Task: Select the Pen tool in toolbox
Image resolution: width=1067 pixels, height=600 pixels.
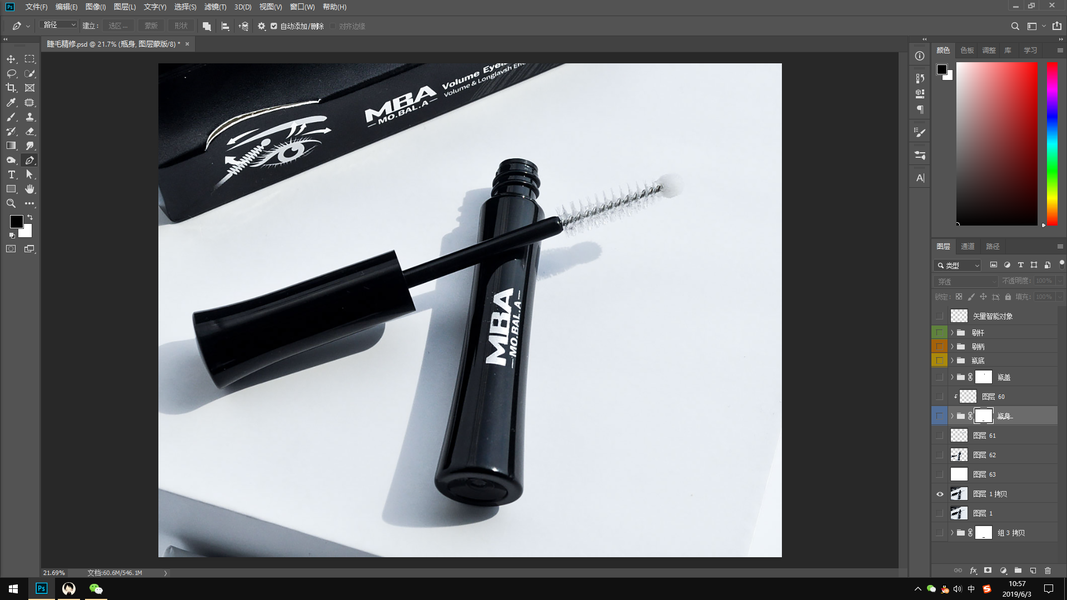Action: [30, 161]
